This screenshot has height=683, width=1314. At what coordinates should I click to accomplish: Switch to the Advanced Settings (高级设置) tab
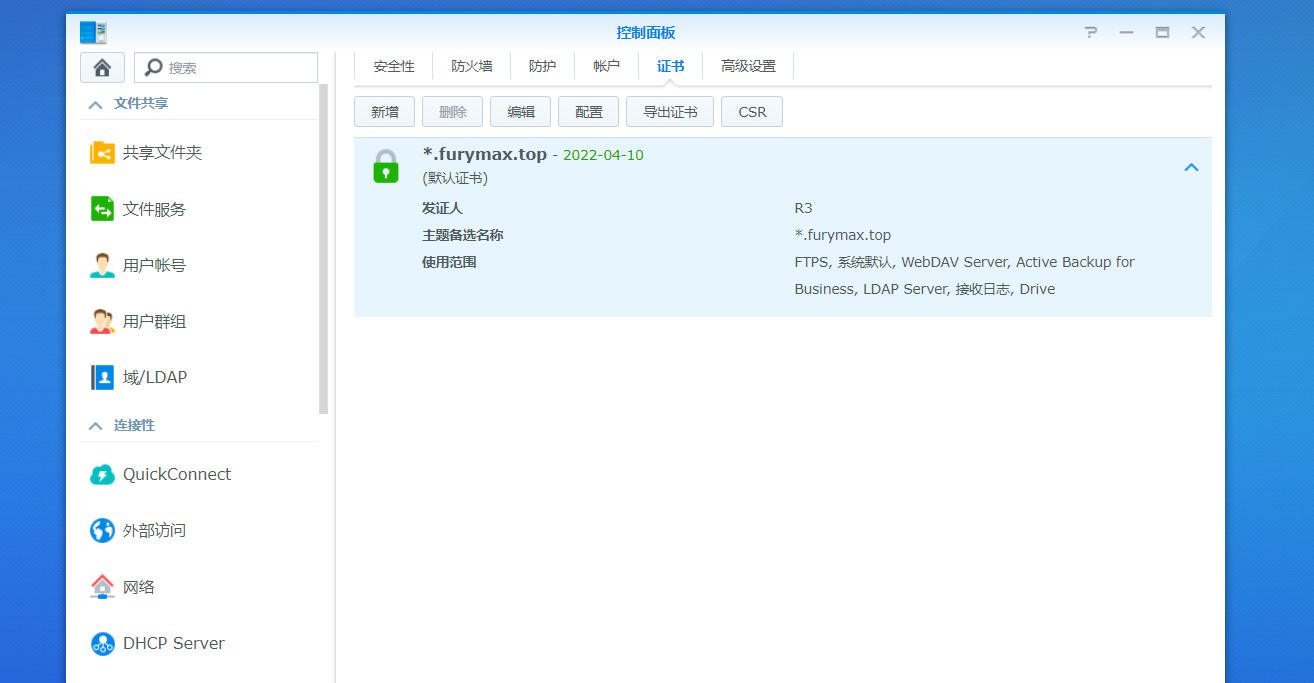coord(749,66)
